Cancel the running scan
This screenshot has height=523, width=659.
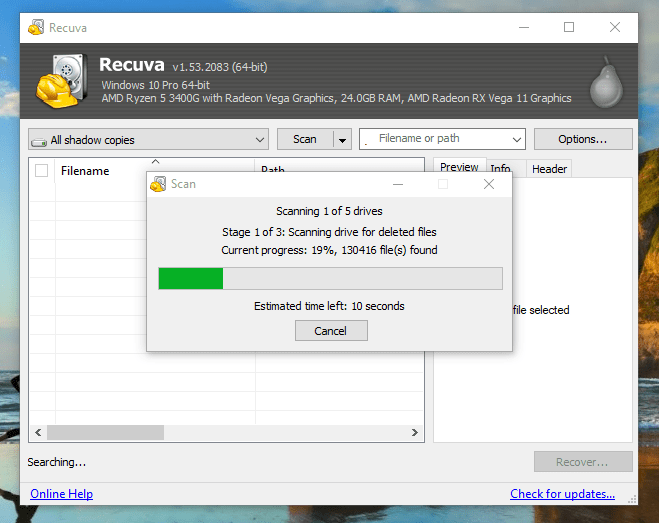coord(331,331)
